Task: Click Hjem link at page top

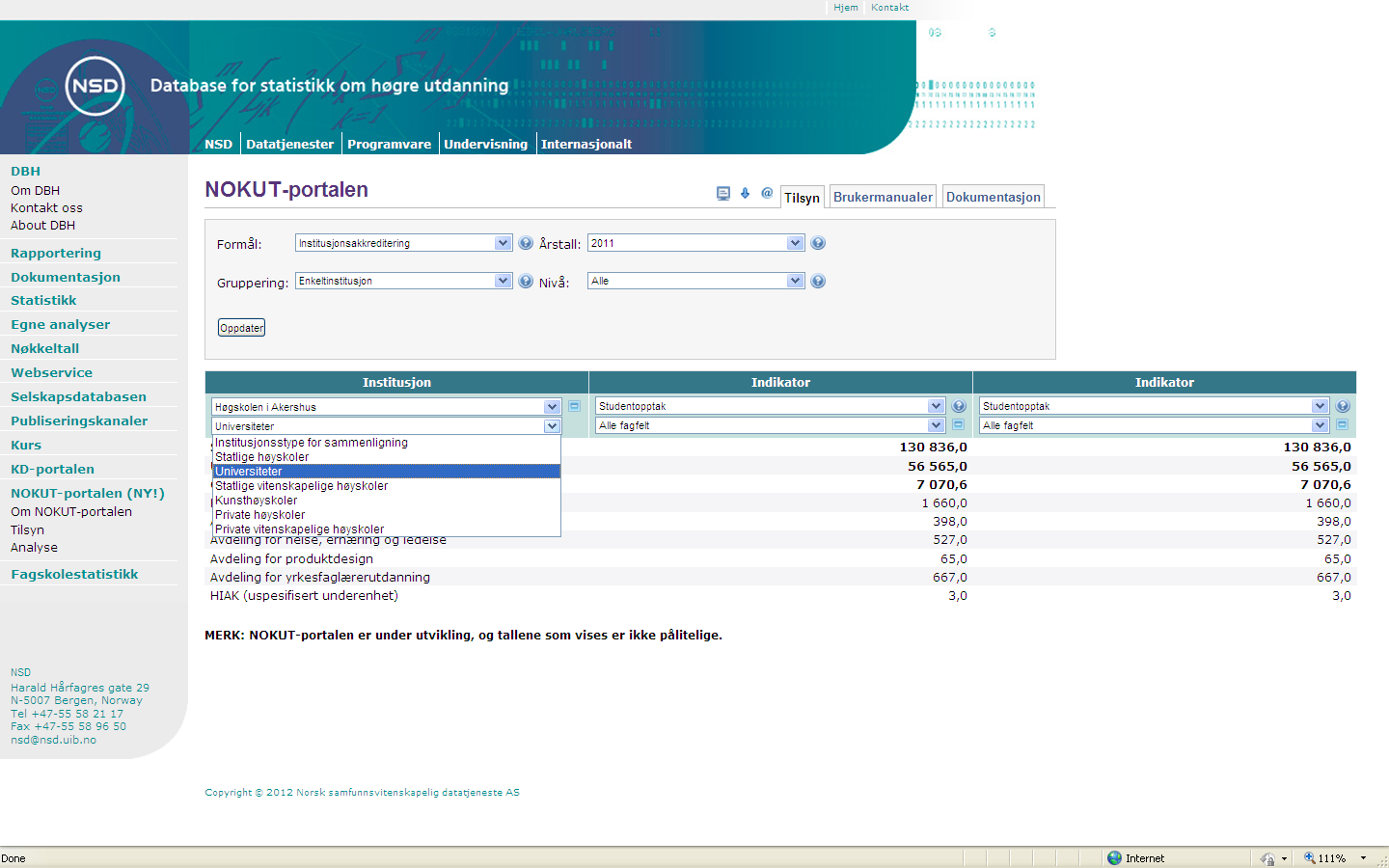Action: [x=846, y=7]
